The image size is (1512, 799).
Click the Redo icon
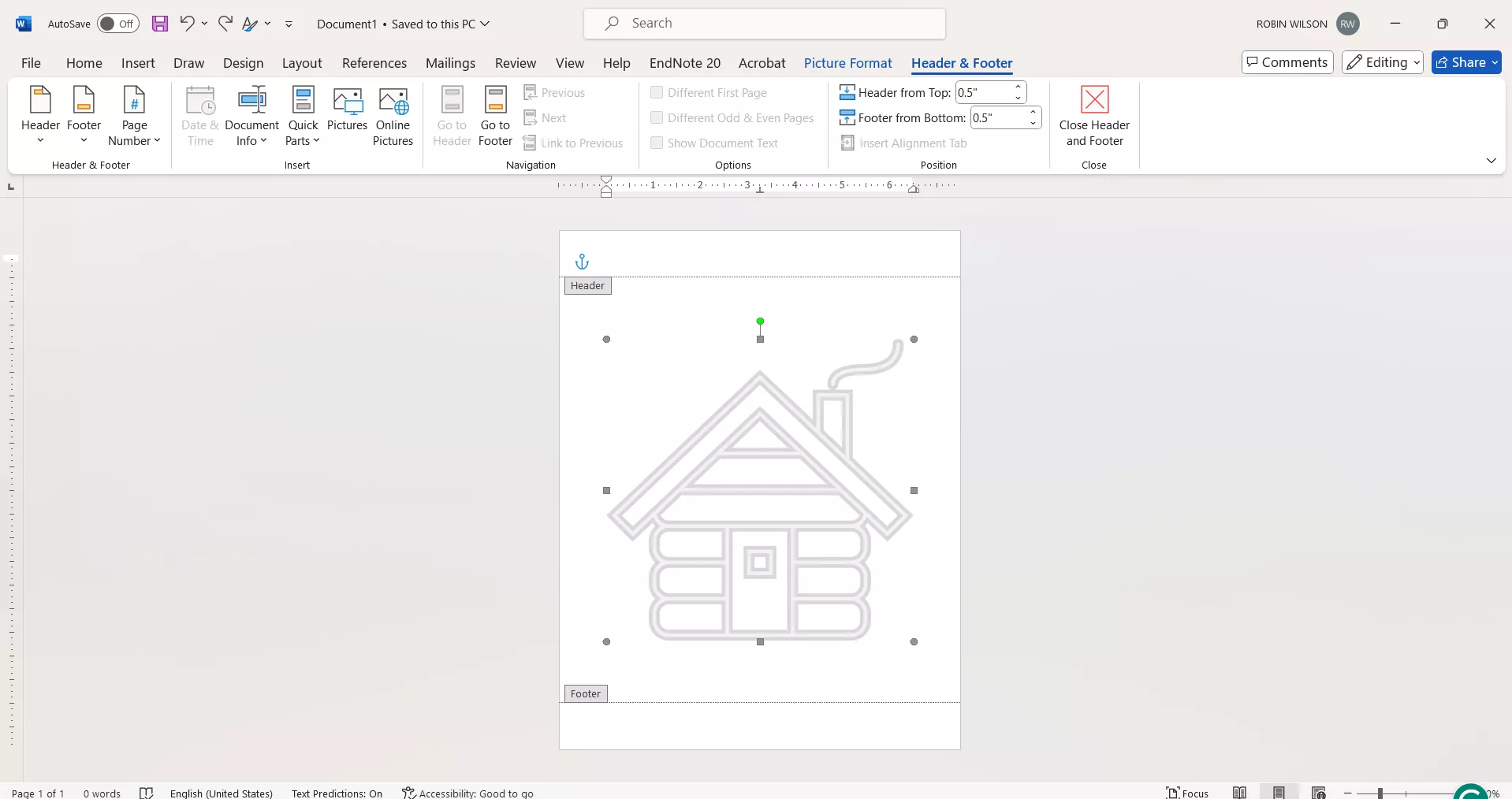(x=225, y=24)
